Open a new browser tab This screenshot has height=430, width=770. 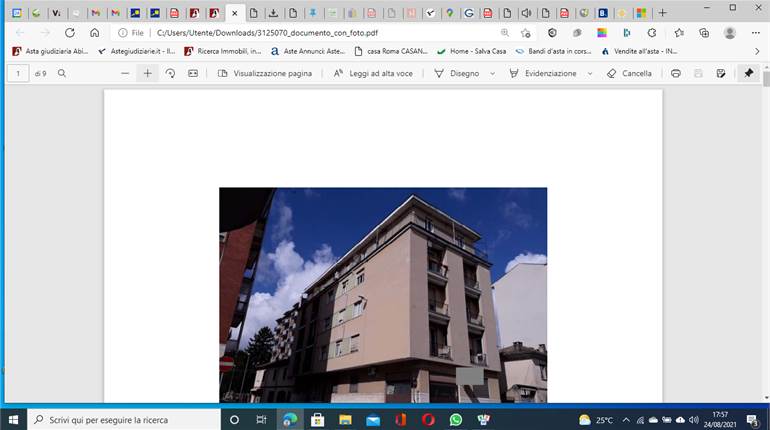[x=662, y=13]
